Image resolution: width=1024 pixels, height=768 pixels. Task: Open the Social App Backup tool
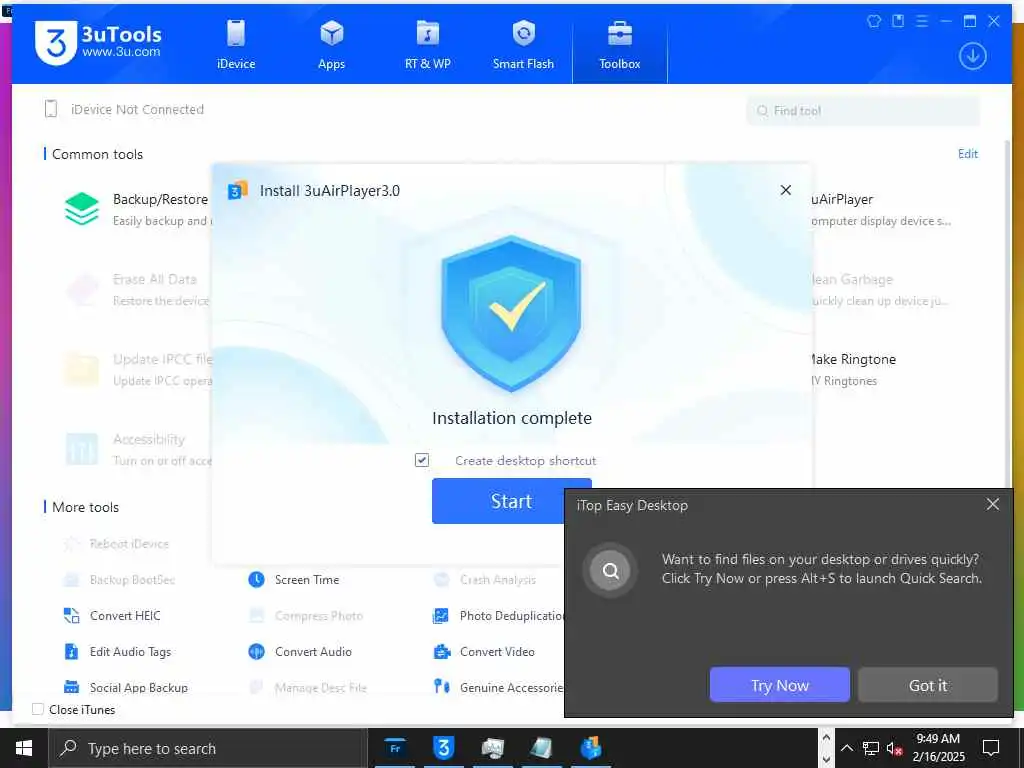click(125, 688)
